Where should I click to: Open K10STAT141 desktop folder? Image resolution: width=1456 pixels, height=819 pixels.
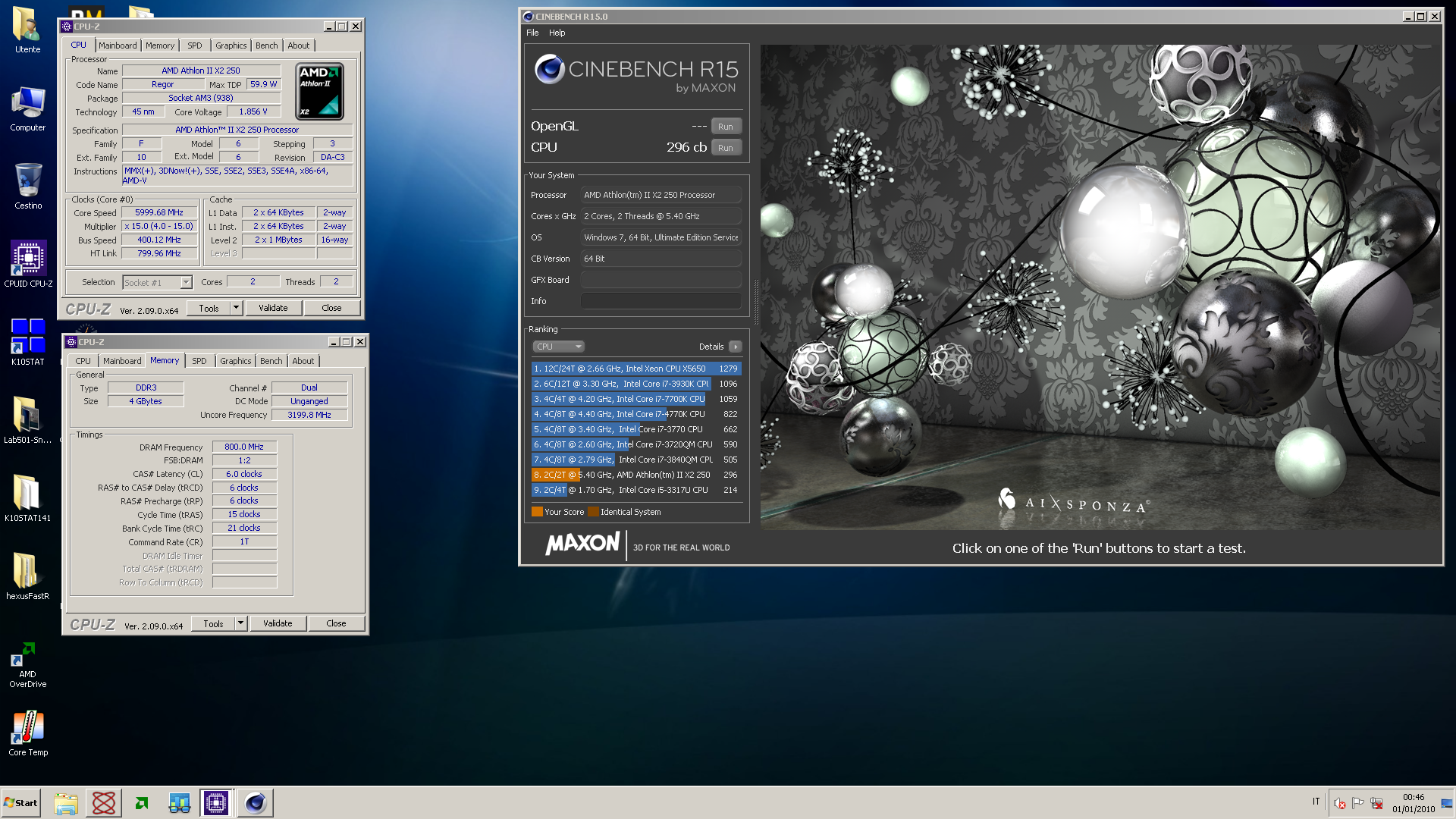click(x=28, y=497)
